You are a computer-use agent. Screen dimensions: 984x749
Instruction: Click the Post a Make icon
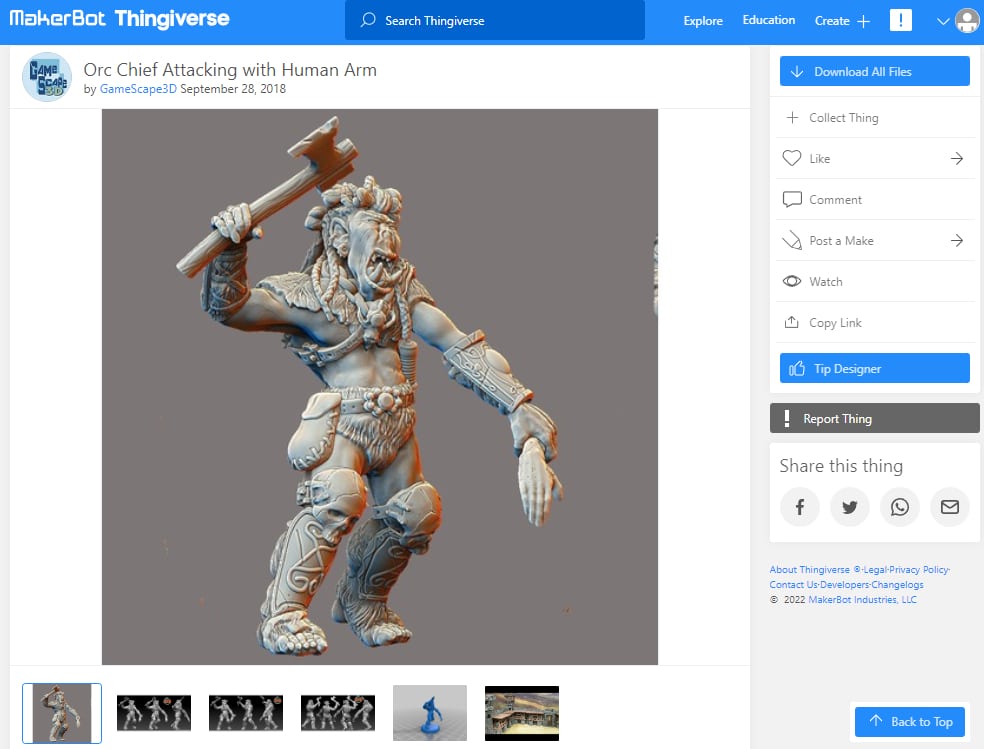pos(792,240)
